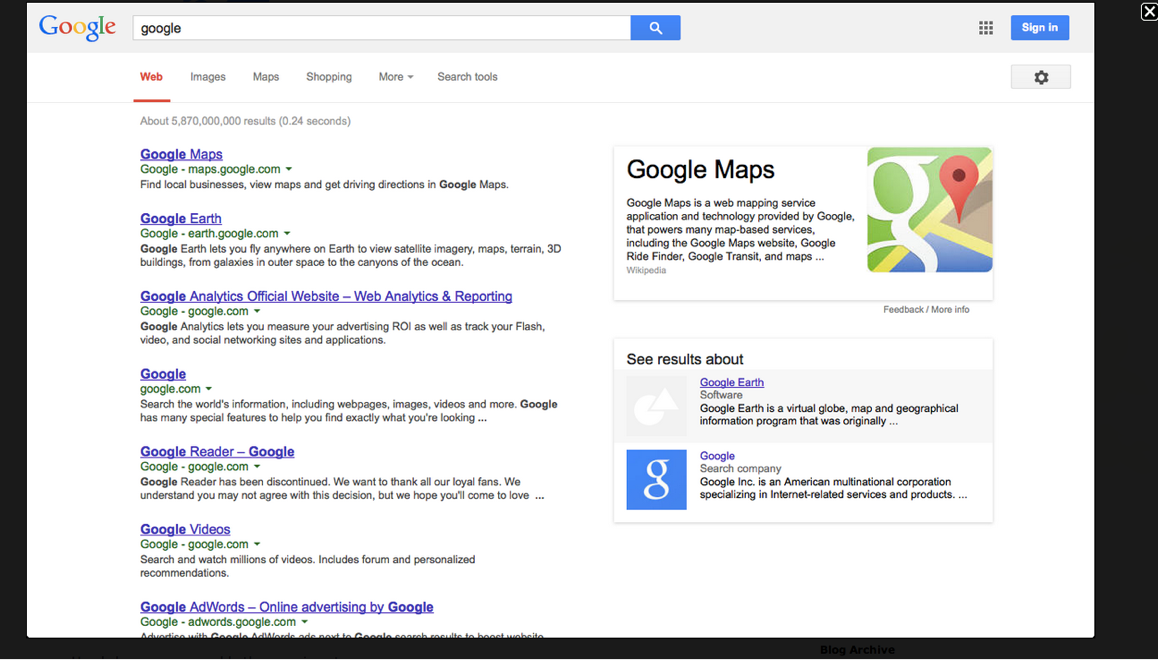Click the Wikipedia source link
This screenshot has height=660, width=1158.
point(646,270)
